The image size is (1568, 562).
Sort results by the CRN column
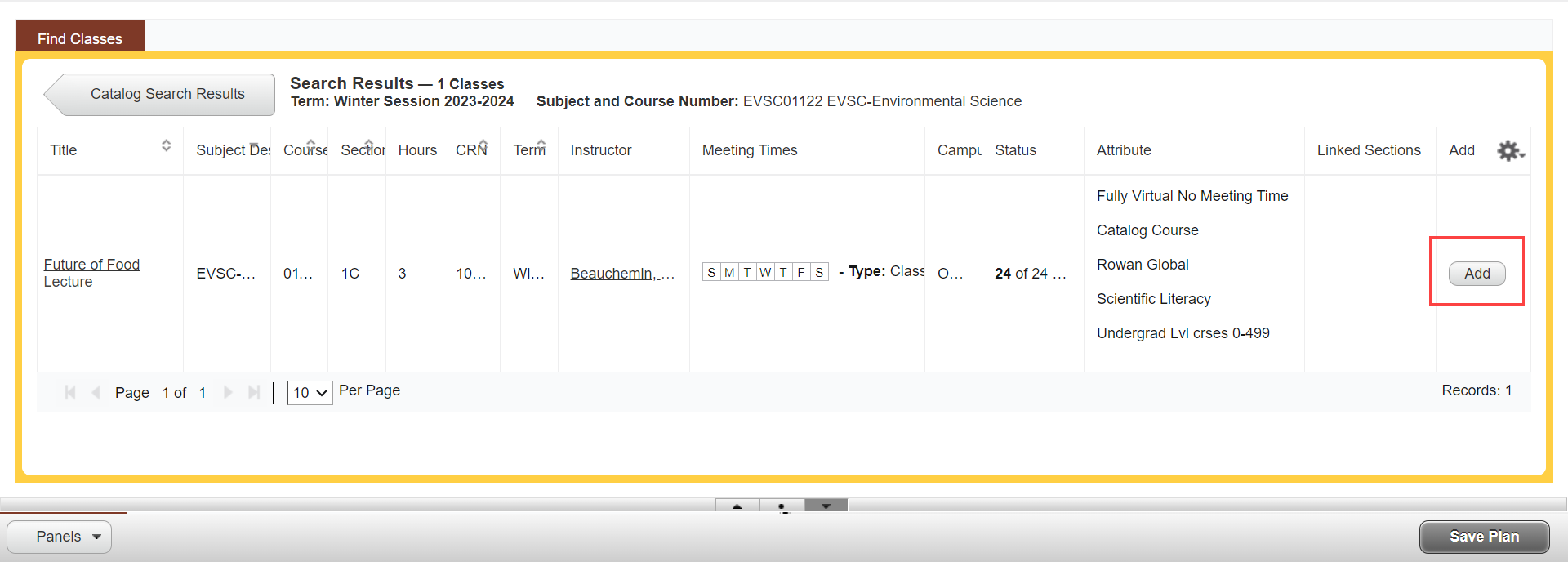tap(471, 150)
